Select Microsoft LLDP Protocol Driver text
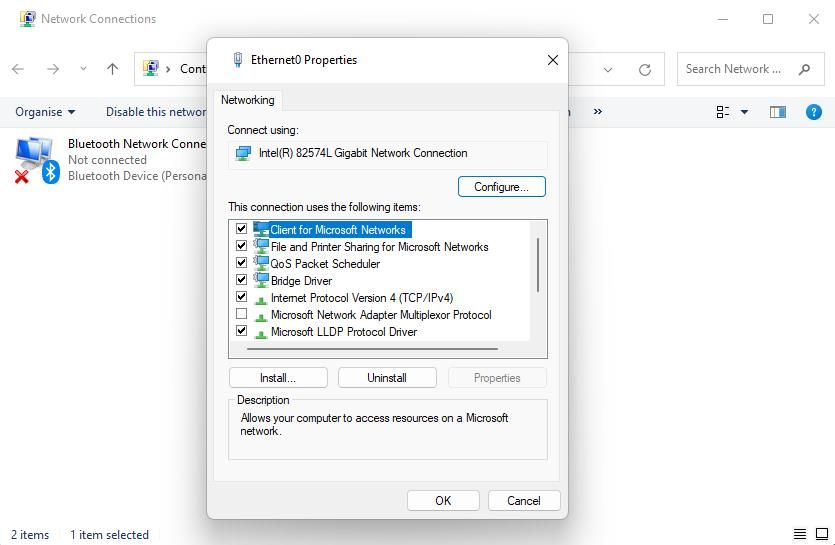 click(x=344, y=332)
